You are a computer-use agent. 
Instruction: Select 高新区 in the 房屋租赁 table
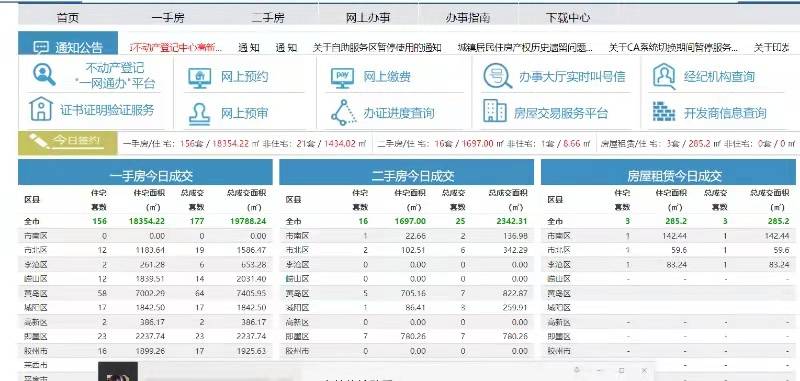[559, 322]
